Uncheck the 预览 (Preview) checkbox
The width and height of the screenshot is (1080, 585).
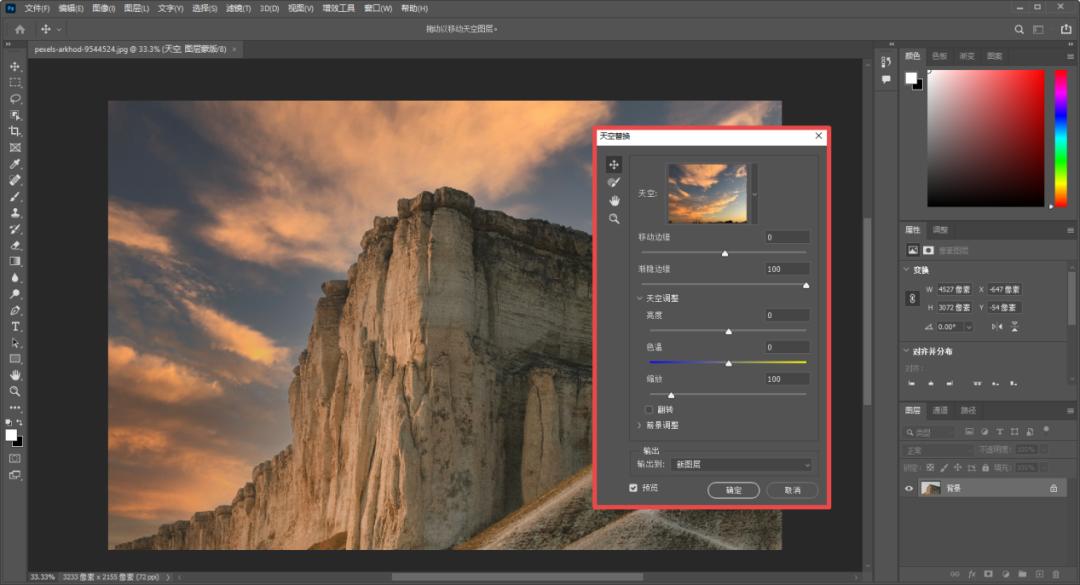633,488
